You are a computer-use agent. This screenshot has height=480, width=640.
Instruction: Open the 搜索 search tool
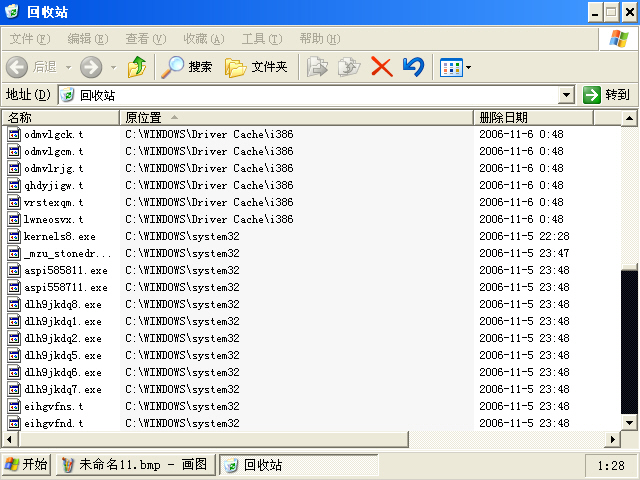(187, 67)
